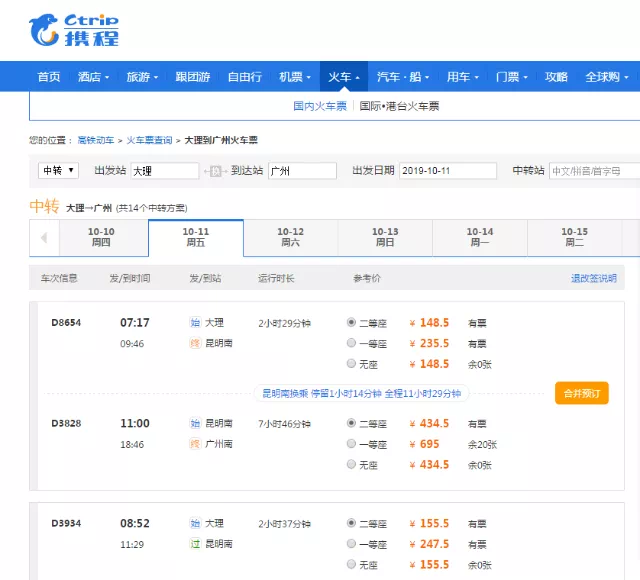Click the 始 icon next to 昆明南 for D3828
The width and height of the screenshot is (640, 580).
point(195,424)
